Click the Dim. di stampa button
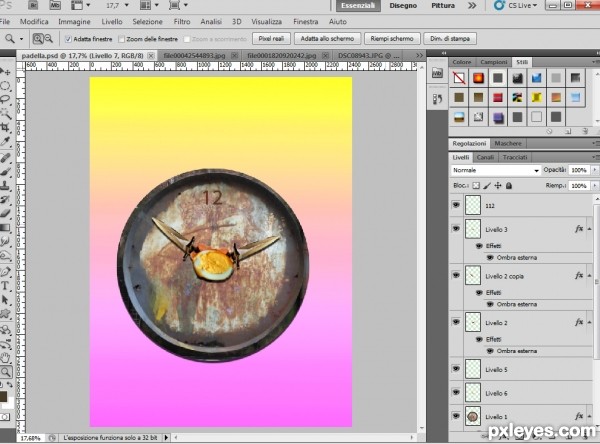Screen dimensions: 600x444 pos(450,39)
